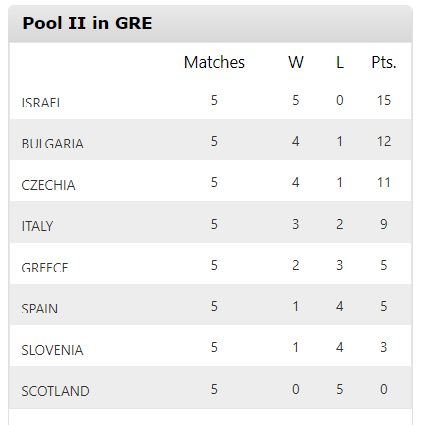This screenshot has height=425, width=425.
Task: Click Slovenia's points value of 3
Action: (384, 347)
